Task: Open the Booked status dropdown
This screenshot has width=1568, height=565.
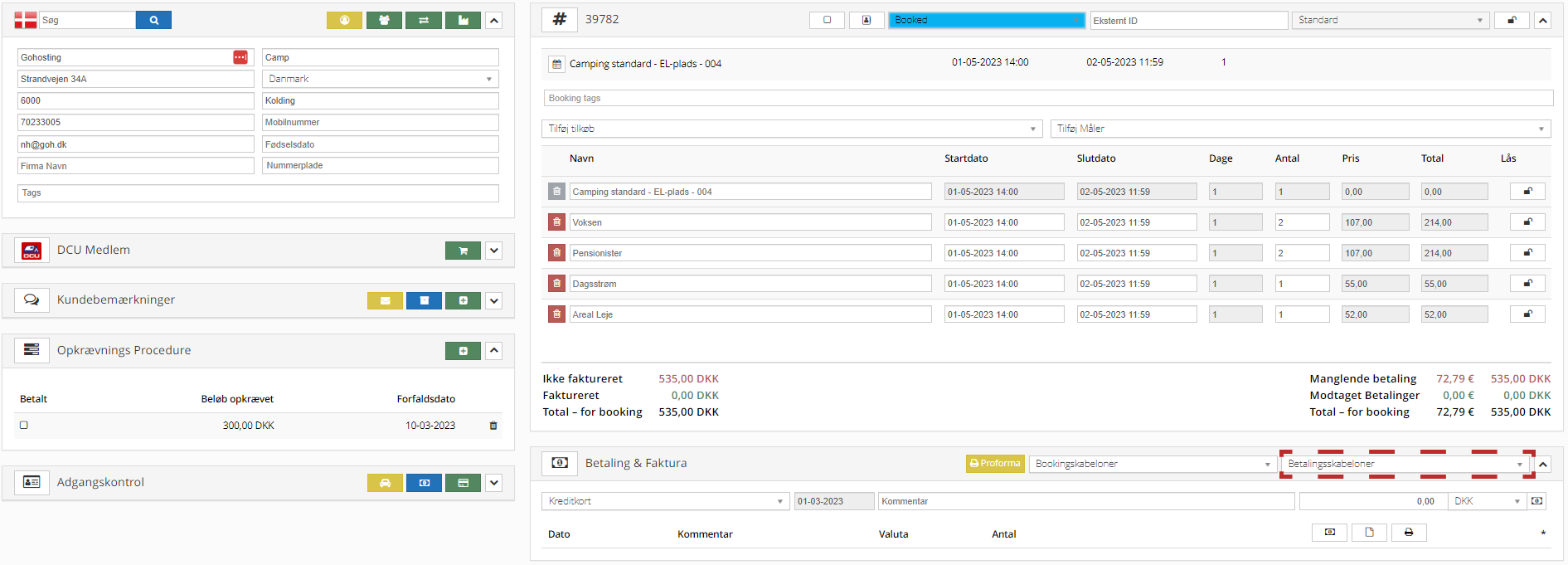Action: click(986, 20)
